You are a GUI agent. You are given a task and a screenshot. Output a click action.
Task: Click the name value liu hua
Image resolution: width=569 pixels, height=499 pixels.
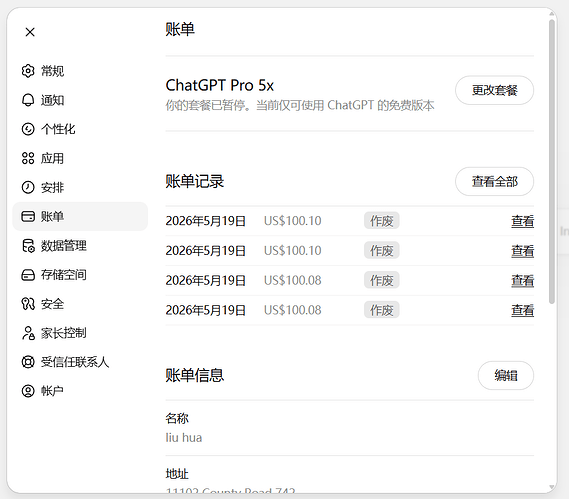point(184,438)
